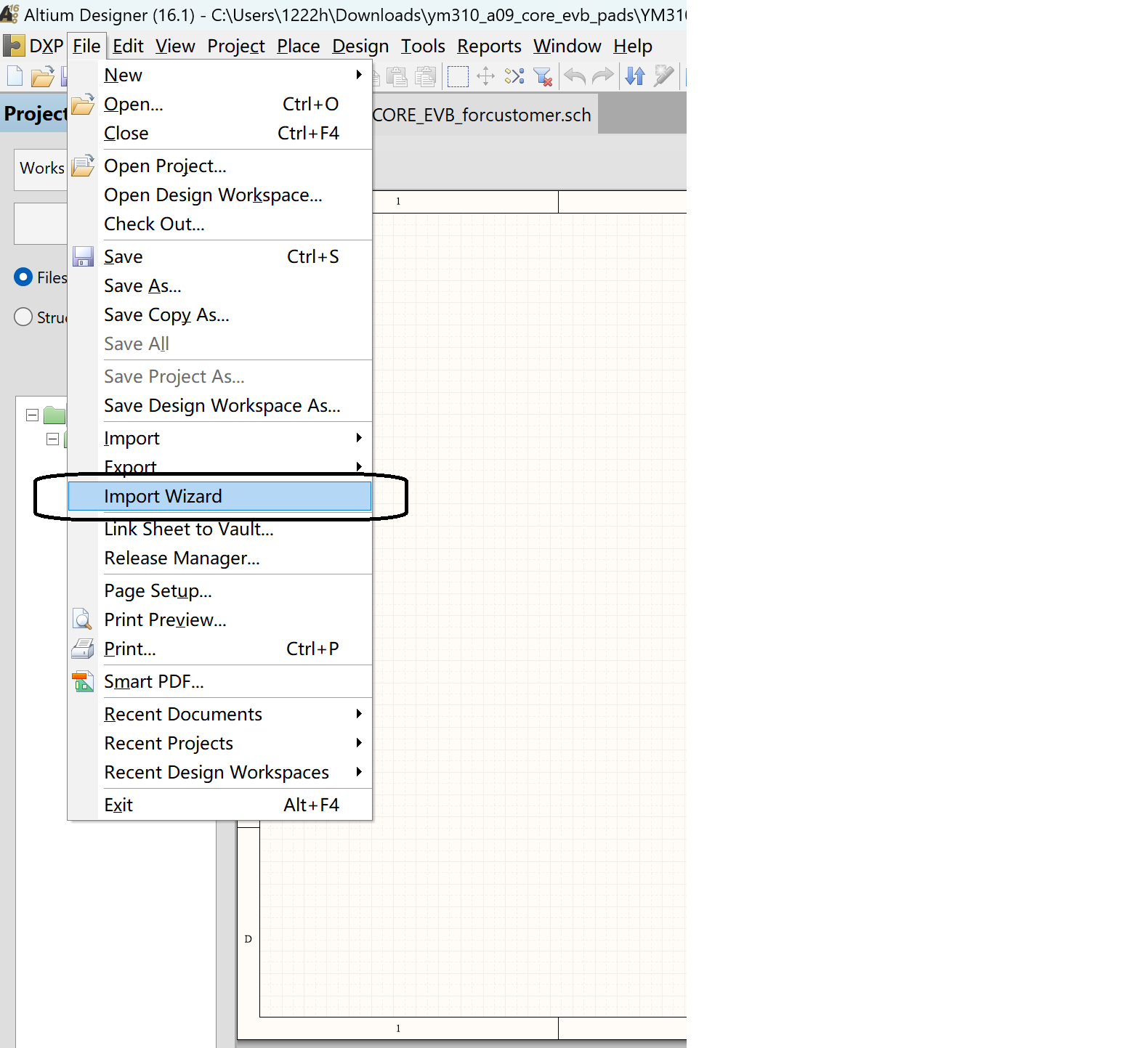This screenshot has height=1048, width=1148.
Task: Select the Files radio button
Action: coord(23,277)
